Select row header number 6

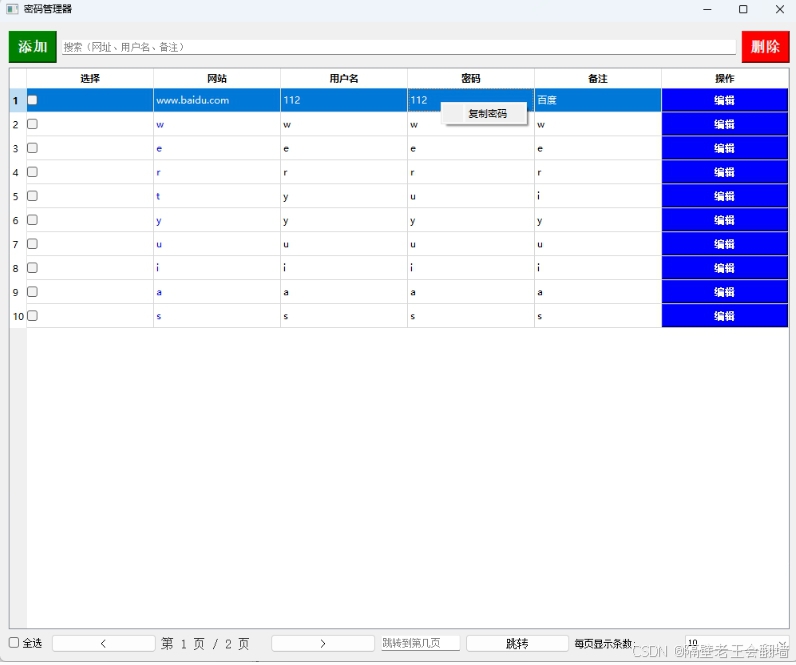18,220
